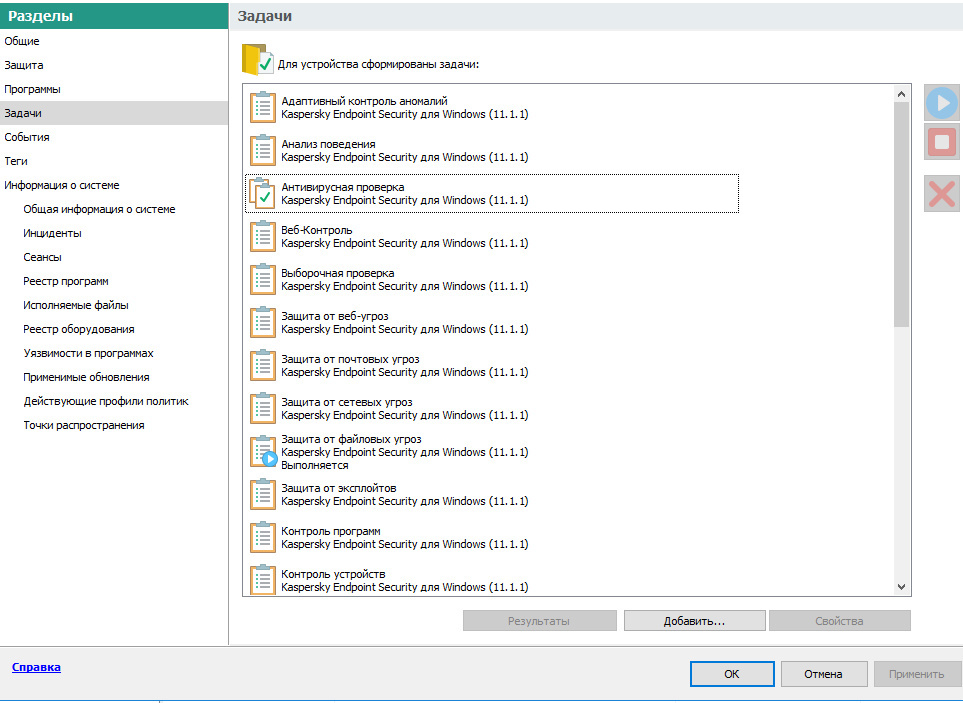The height and width of the screenshot is (703, 963).
Task: Open Уязвимости в программах subsection
Action: coord(88,353)
